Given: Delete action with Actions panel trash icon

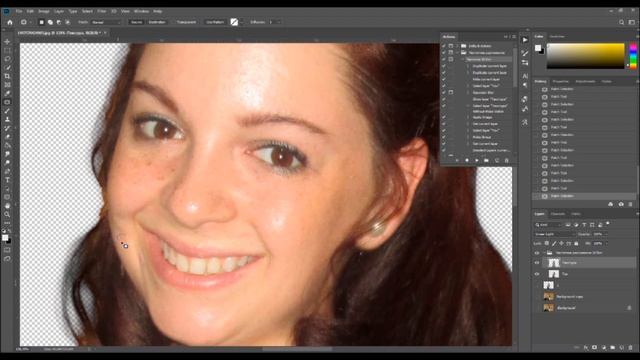Looking at the screenshot, I should click(x=507, y=160).
